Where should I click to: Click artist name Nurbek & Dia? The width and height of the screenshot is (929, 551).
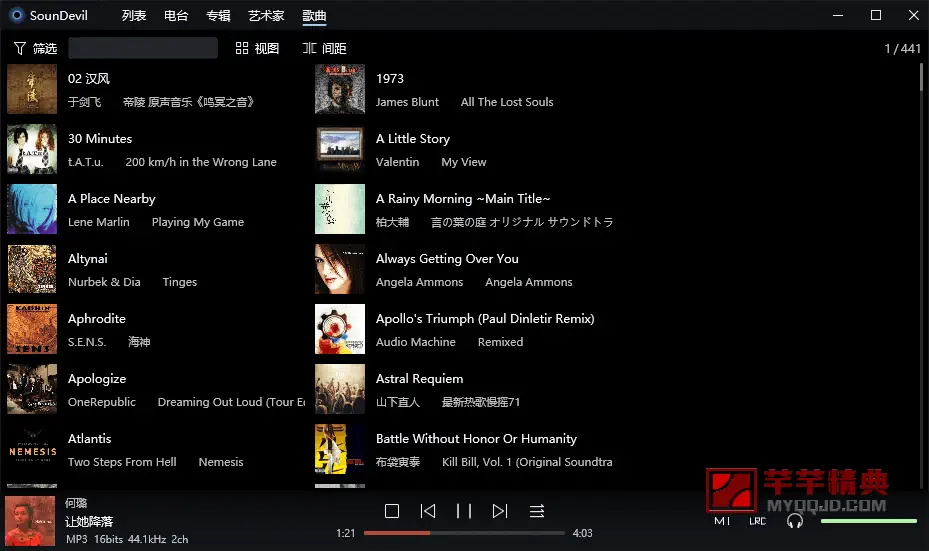104,282
